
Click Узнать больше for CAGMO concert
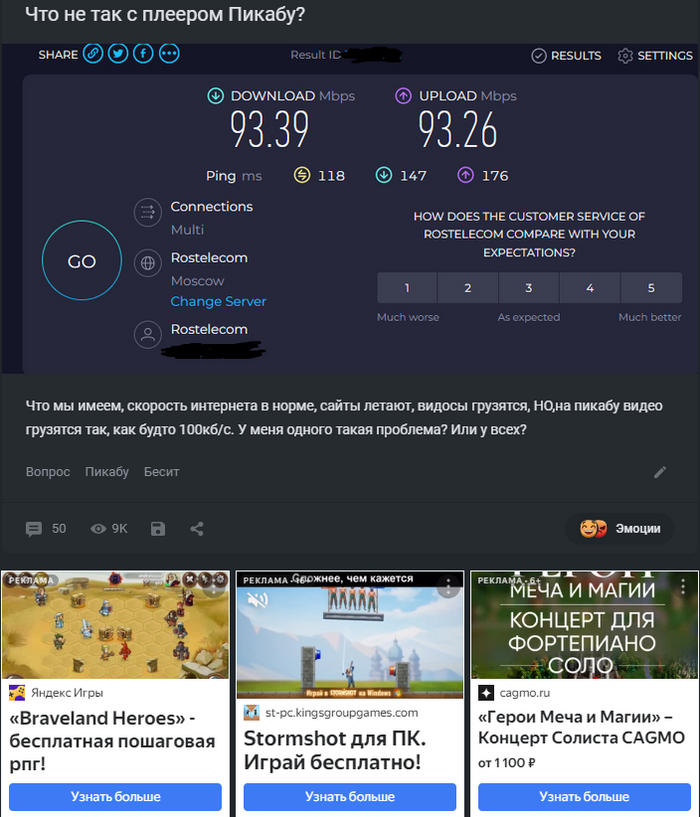coord(584,797)
